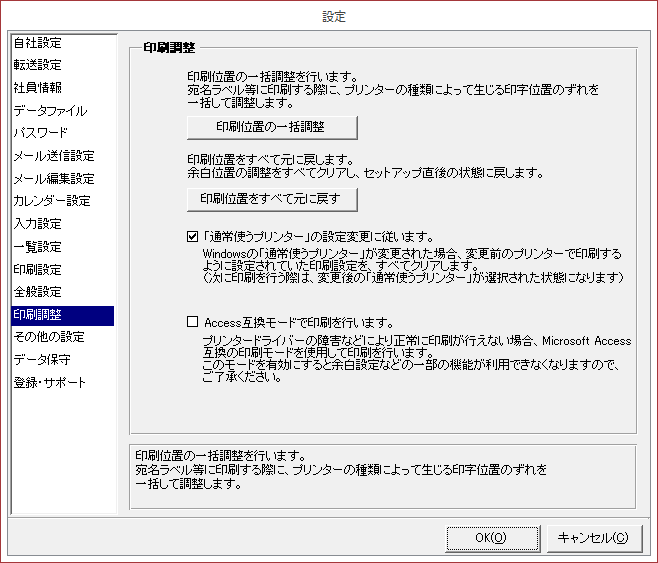Open the 登録・サポート page
Viewport: 658px width, 563px height.
coord(63,383)
